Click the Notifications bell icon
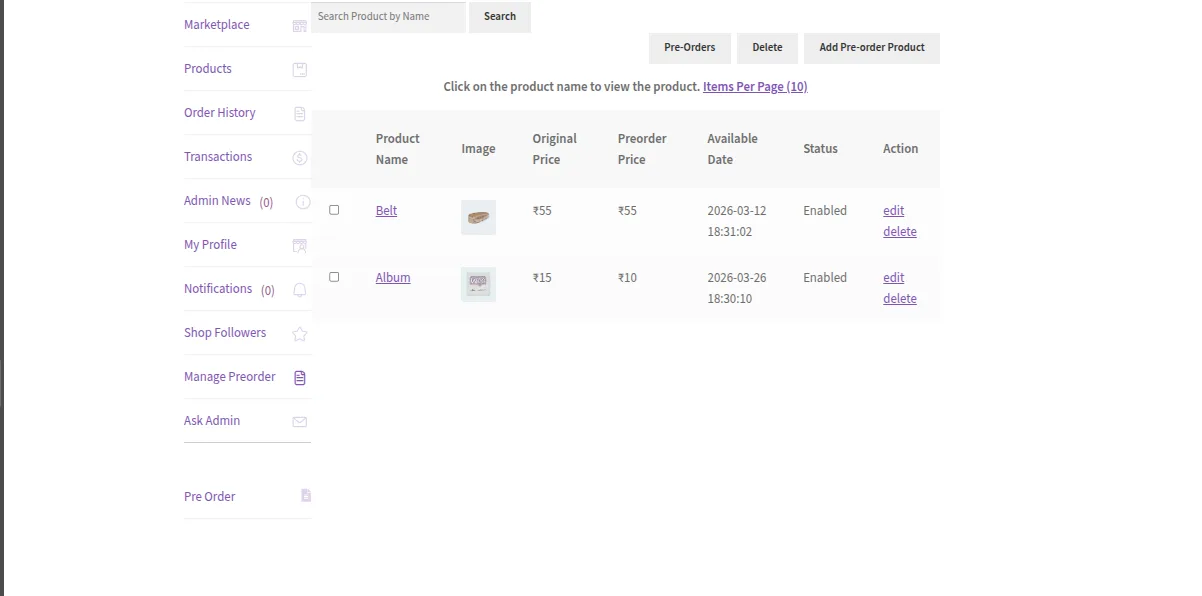Image resolution: width=1202 pixels, height=596 pixels. 299,290
